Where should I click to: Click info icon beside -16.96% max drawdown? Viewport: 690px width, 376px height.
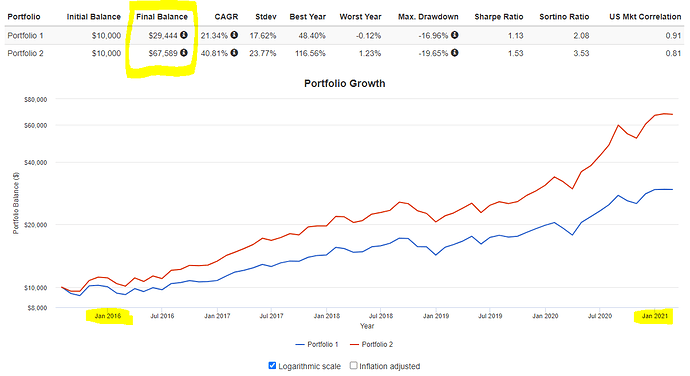(455, 35)
